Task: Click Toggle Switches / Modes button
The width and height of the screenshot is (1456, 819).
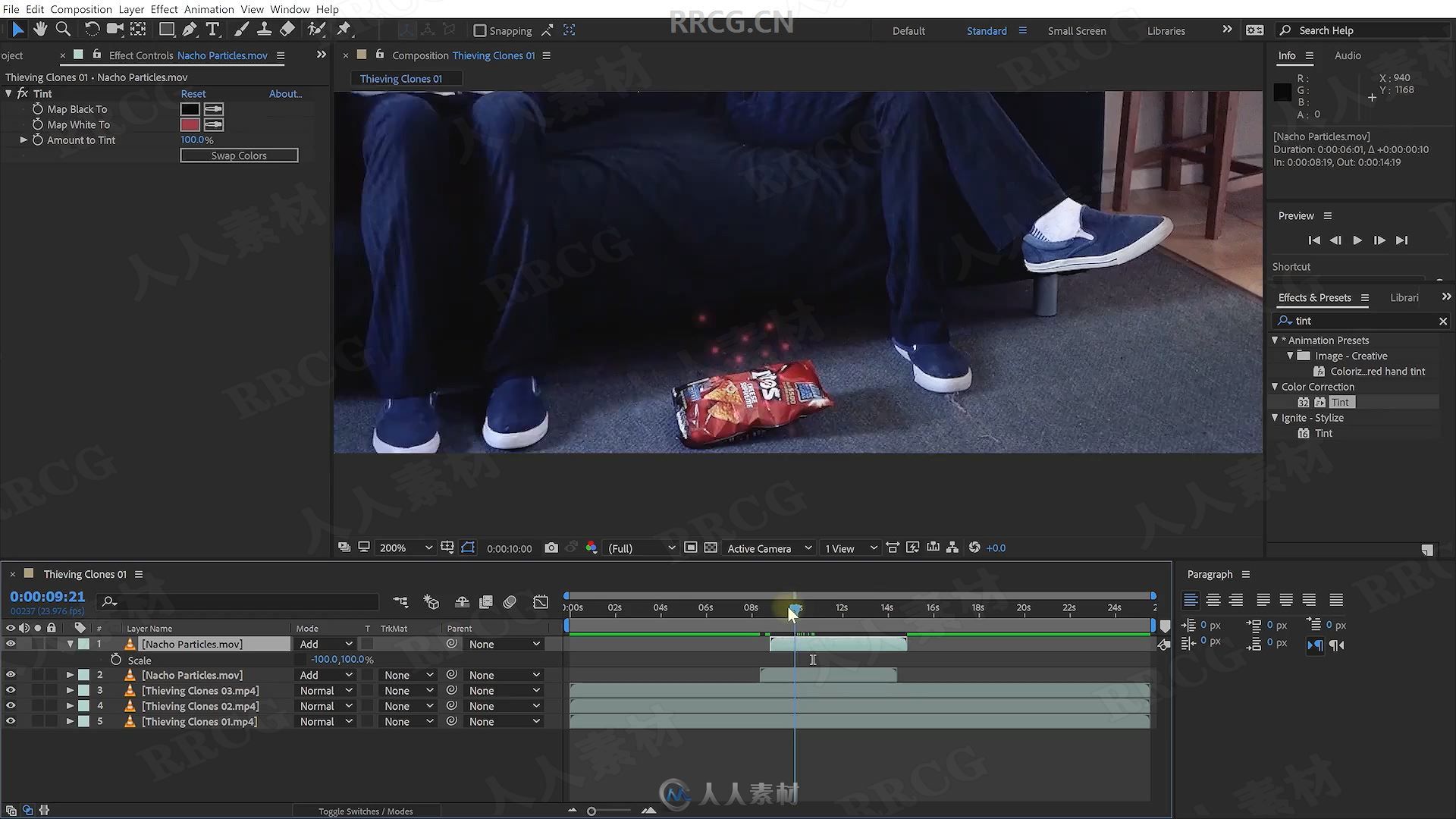Action: [366, 811]
